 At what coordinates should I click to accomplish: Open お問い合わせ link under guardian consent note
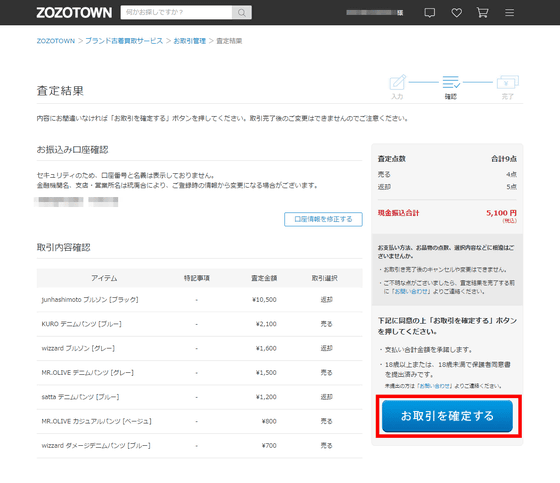coord(435,386)
